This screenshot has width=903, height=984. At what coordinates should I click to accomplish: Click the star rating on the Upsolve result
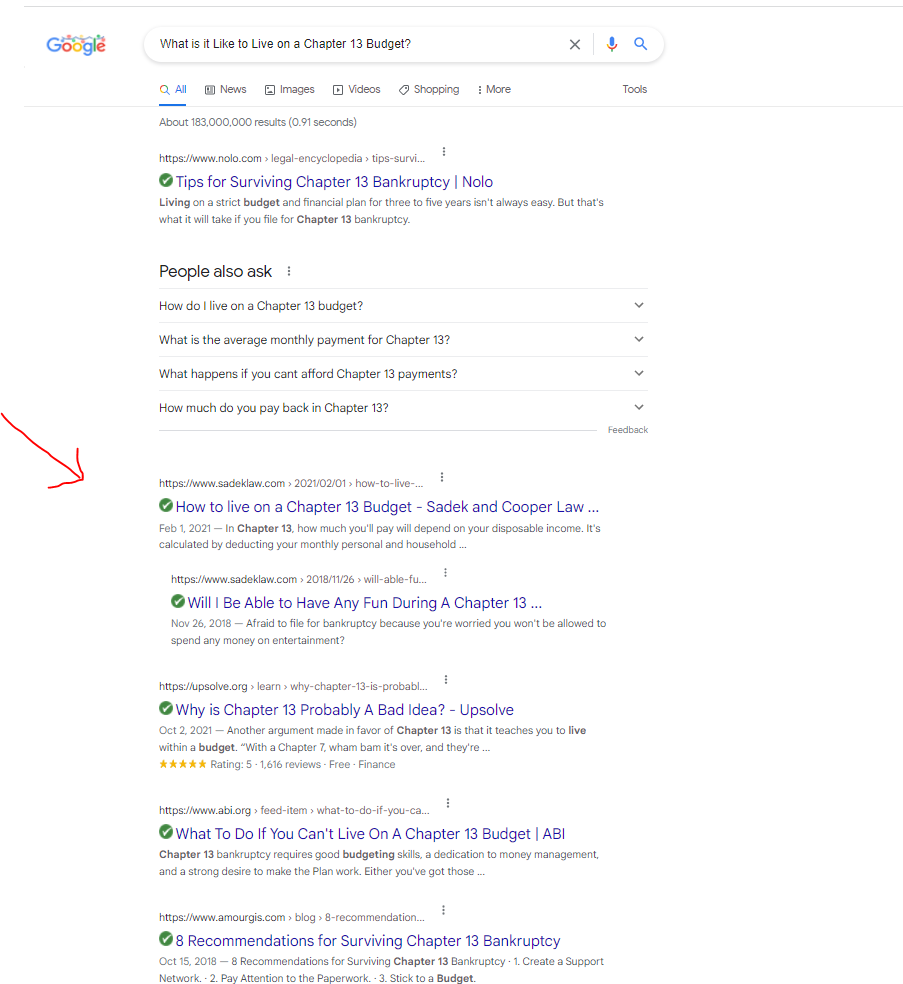[183, 764]
